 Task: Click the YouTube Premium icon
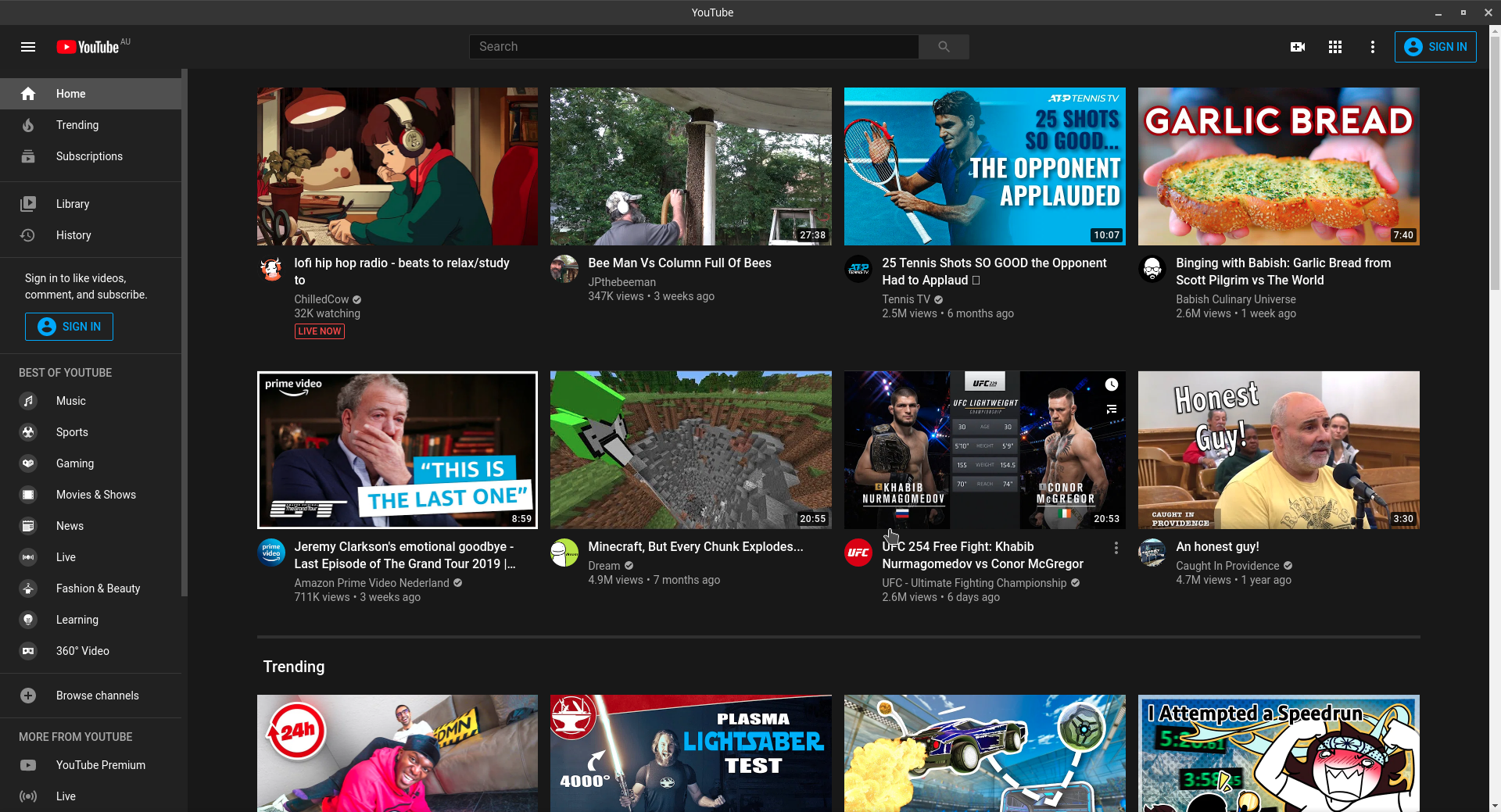28,765
